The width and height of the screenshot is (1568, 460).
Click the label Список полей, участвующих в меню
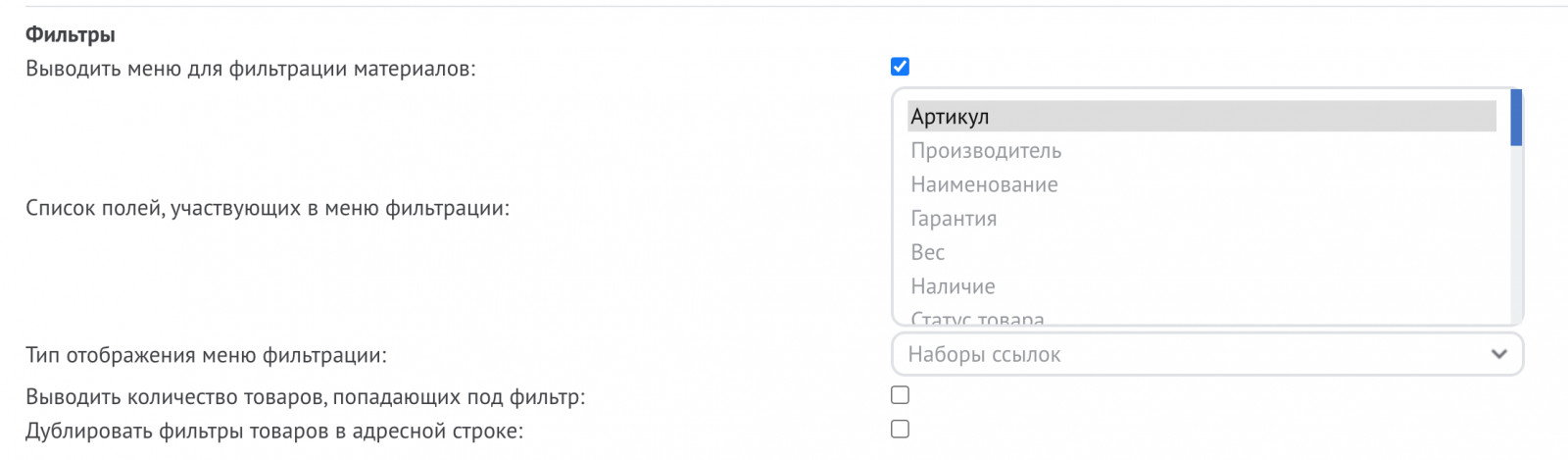click(268, 208)
